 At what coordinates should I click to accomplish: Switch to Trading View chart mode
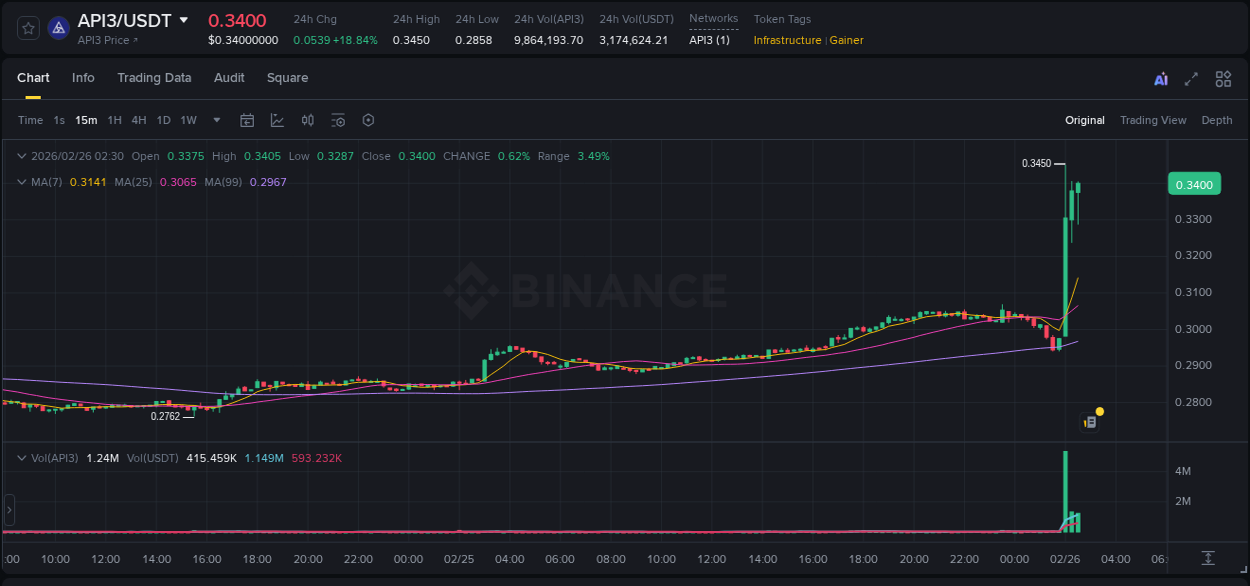pos(1153,120)
